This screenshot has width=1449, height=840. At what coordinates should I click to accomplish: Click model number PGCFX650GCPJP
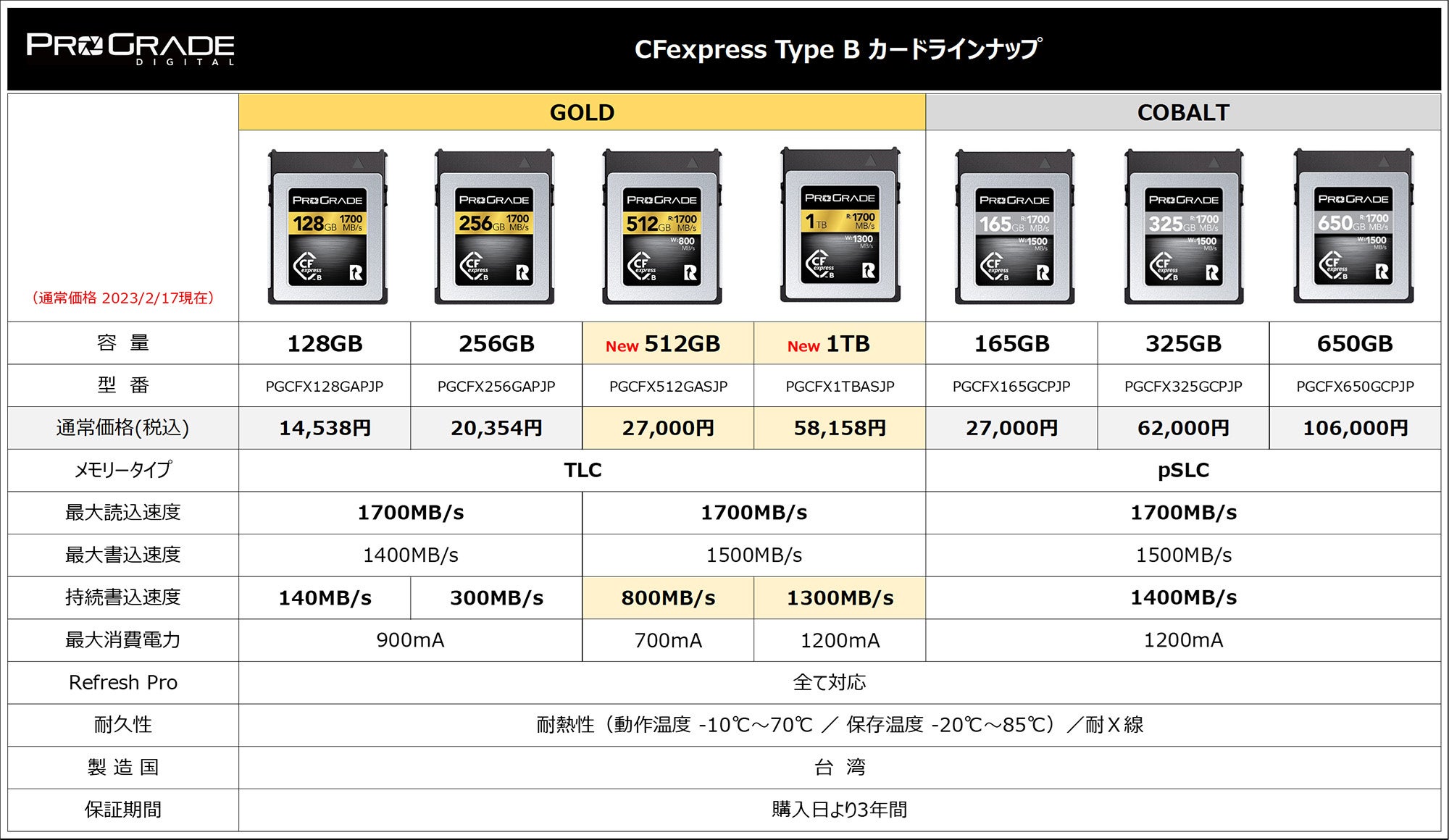pyautogui.click(x=1353, y=386)
